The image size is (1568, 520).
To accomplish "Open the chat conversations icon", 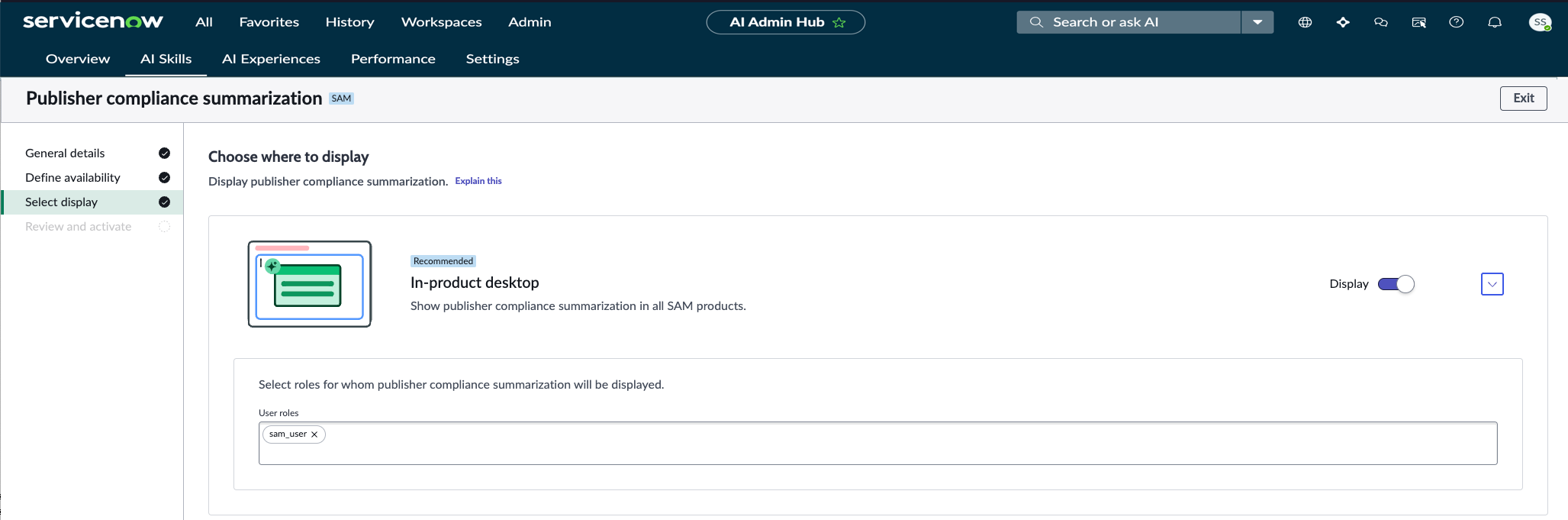I will click(1380, 22).
